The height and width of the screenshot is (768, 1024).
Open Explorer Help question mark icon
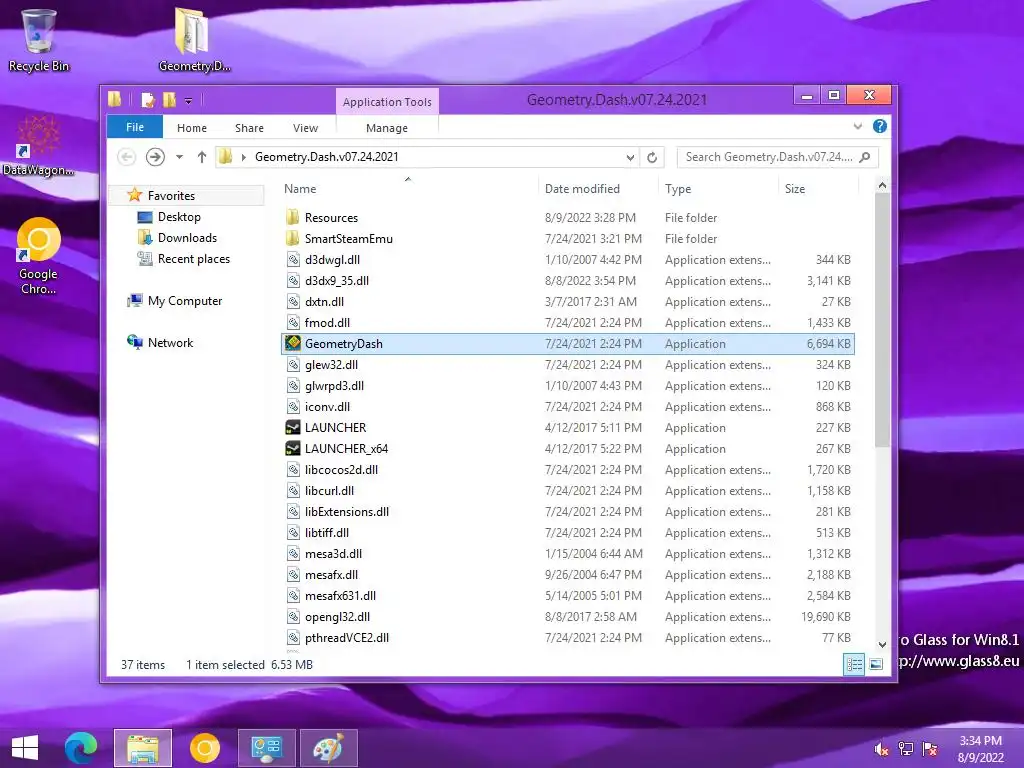tap(880, 126)
